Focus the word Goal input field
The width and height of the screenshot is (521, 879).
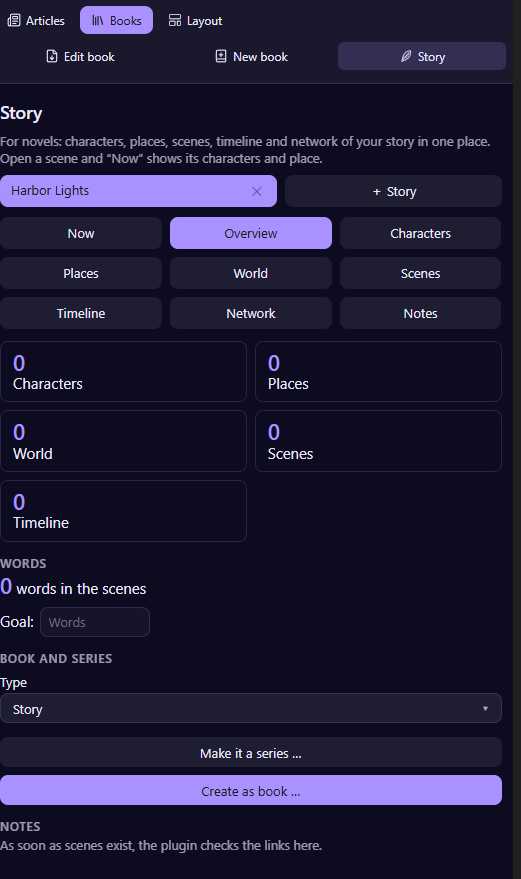[95, 622]
